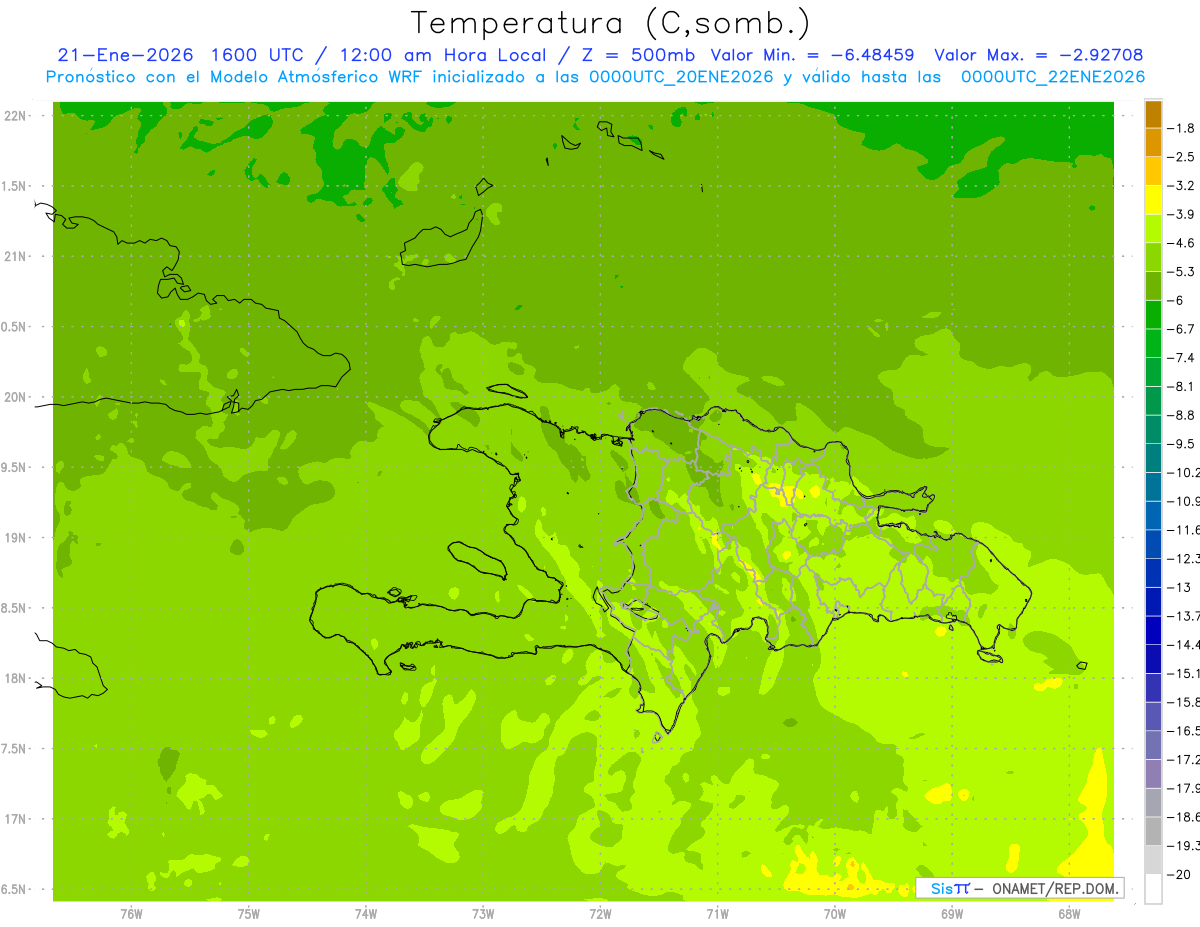The image size is (1200, 927).
Task: Click the '68W' longitude label
Action: click(x=1069, y=914)
